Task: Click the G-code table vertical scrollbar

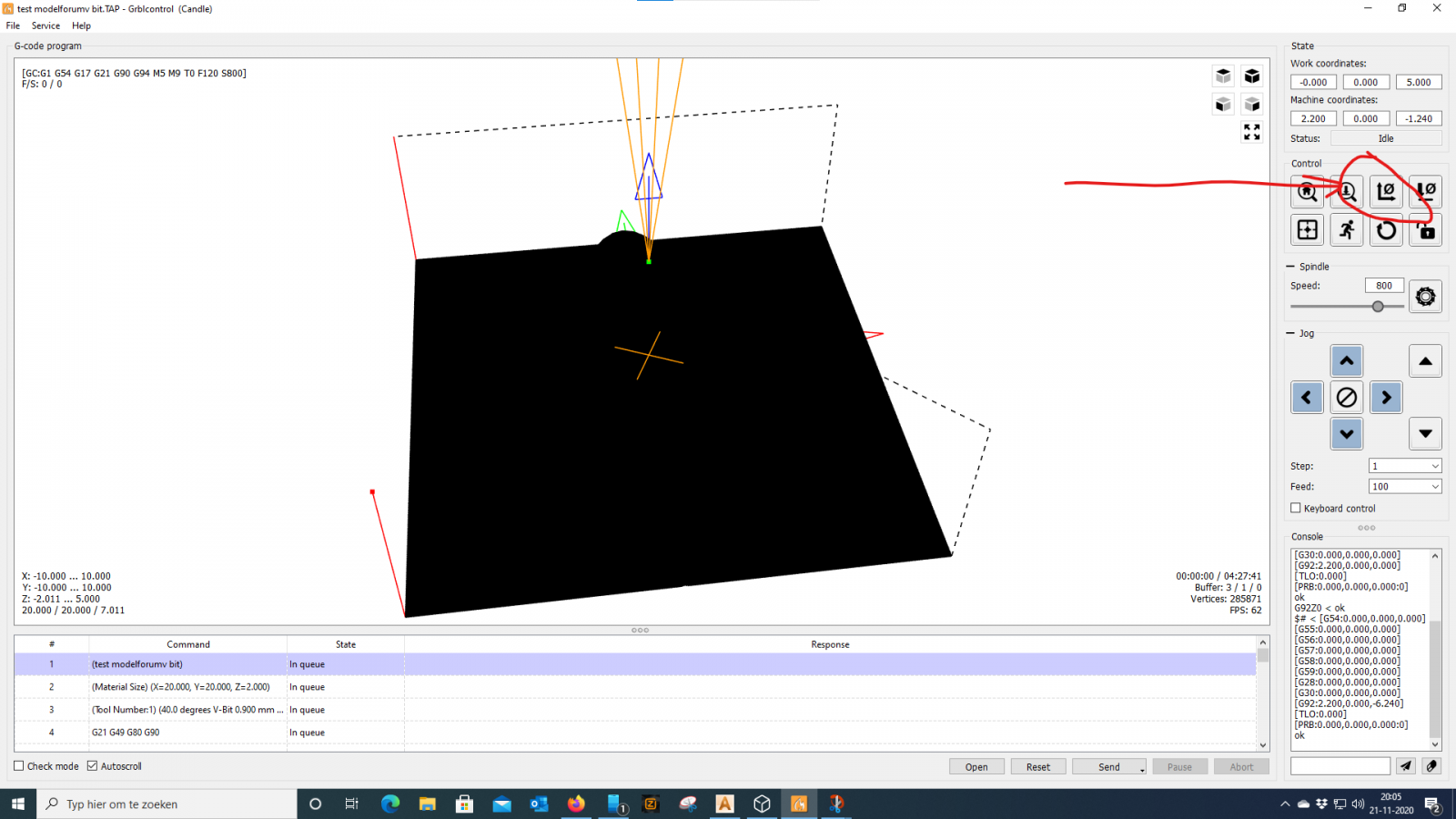Action: point(1263,693)
